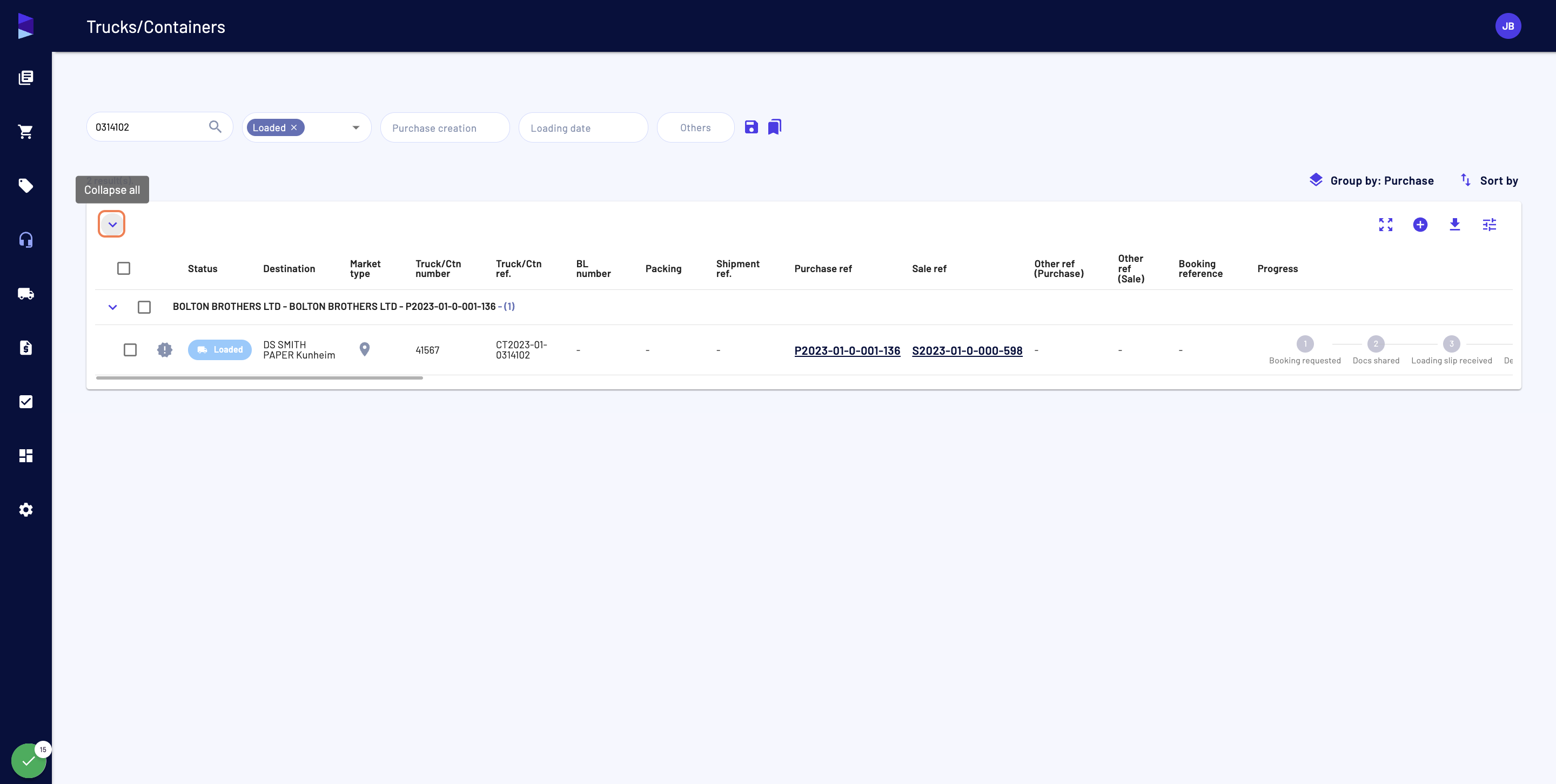1556x784 pixels.
Task: Collapse all groups with top chevron
Action: point(112,224)
